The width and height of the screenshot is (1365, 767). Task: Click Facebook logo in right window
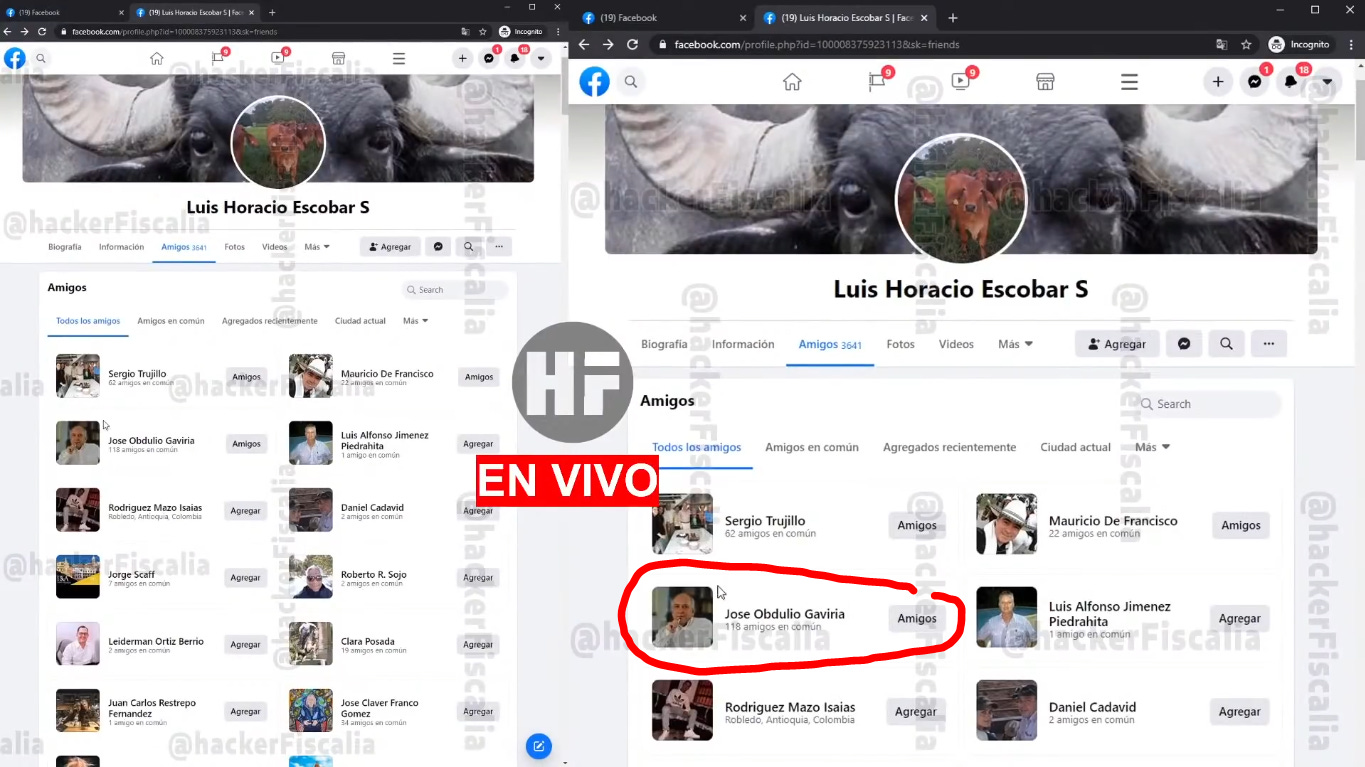click(x=594, y=82)
